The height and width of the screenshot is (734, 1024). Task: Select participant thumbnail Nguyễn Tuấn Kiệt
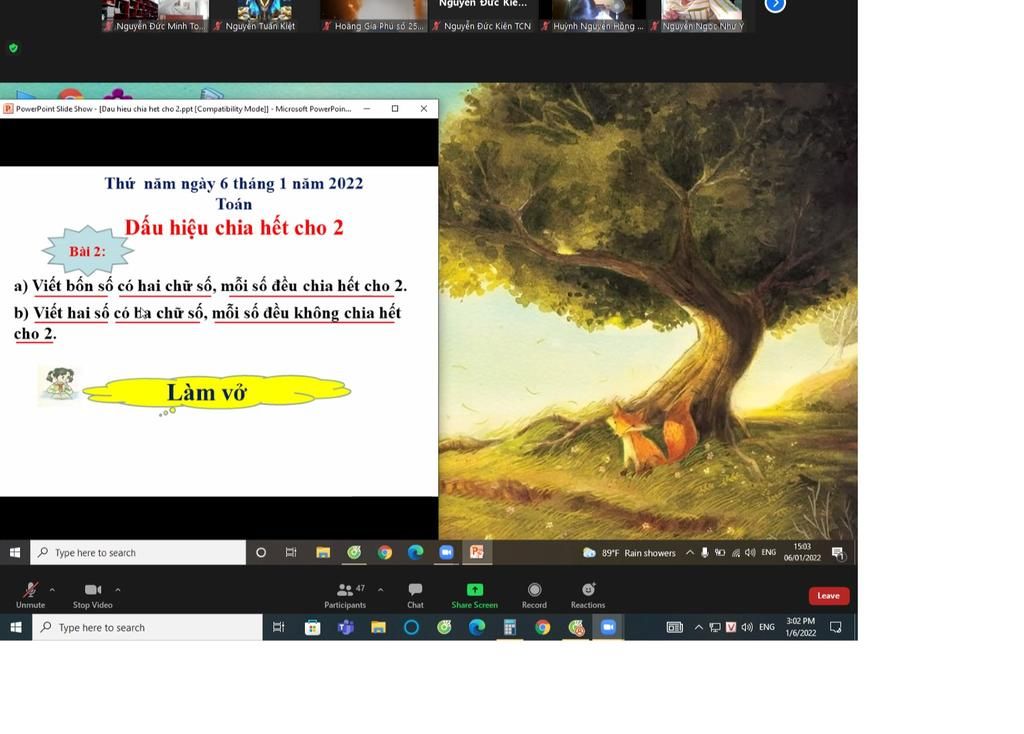point(264,16)
